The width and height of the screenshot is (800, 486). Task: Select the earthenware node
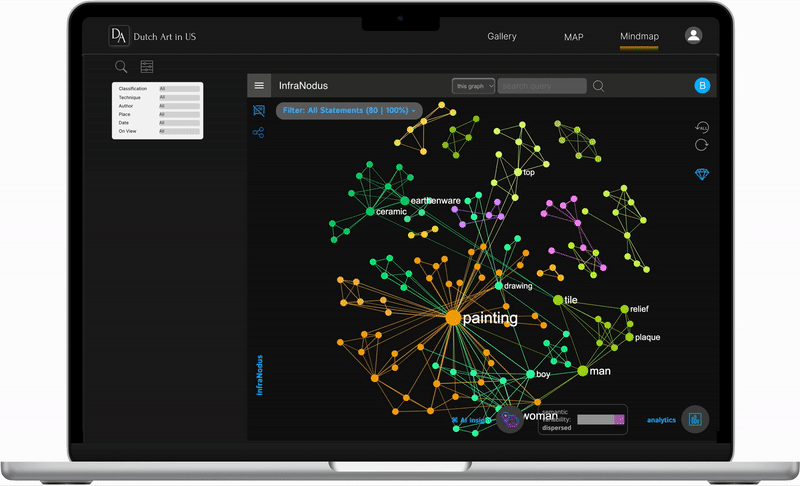tap(405, 200)
